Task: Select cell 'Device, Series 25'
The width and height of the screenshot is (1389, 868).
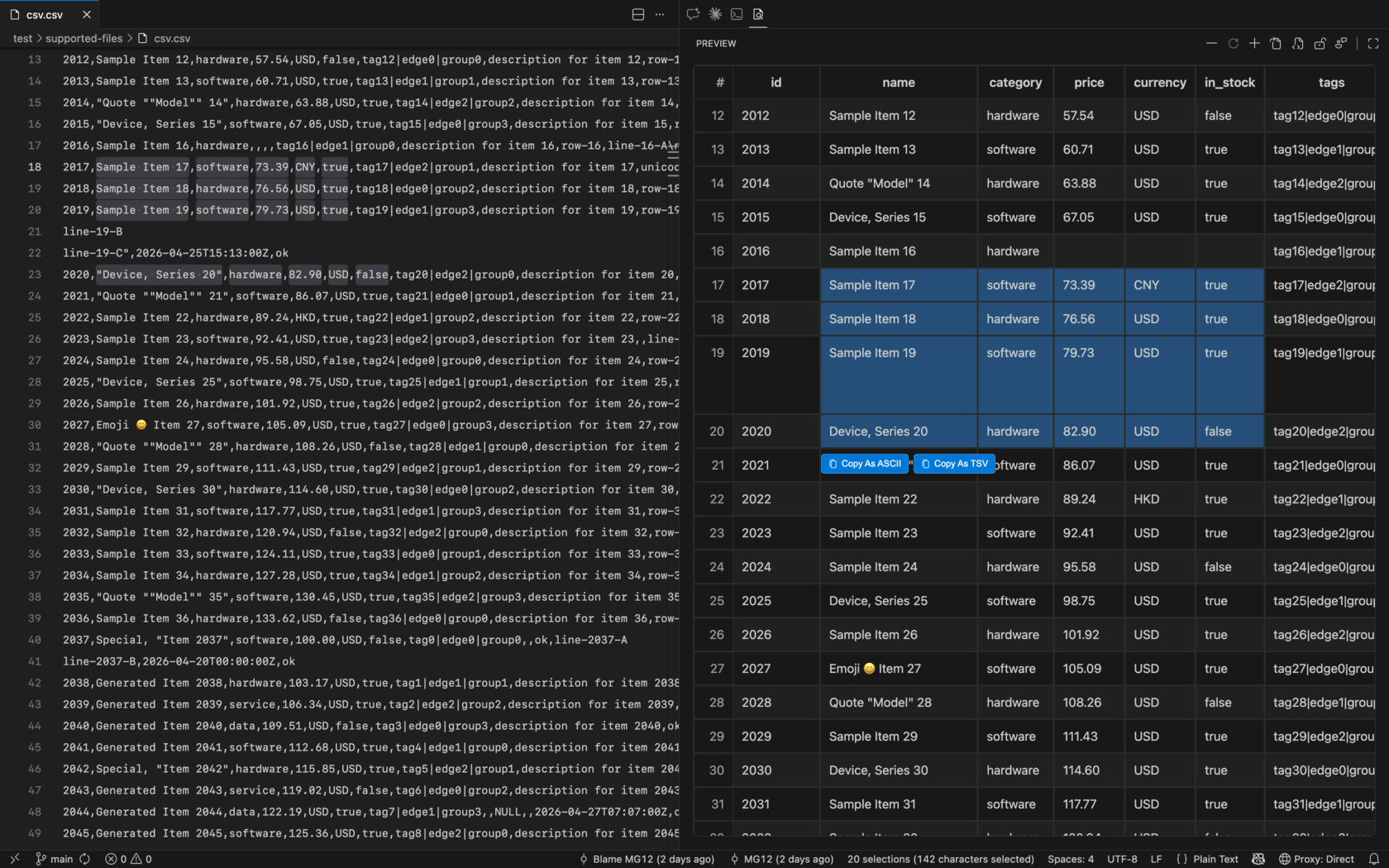Action: (899, 601)
